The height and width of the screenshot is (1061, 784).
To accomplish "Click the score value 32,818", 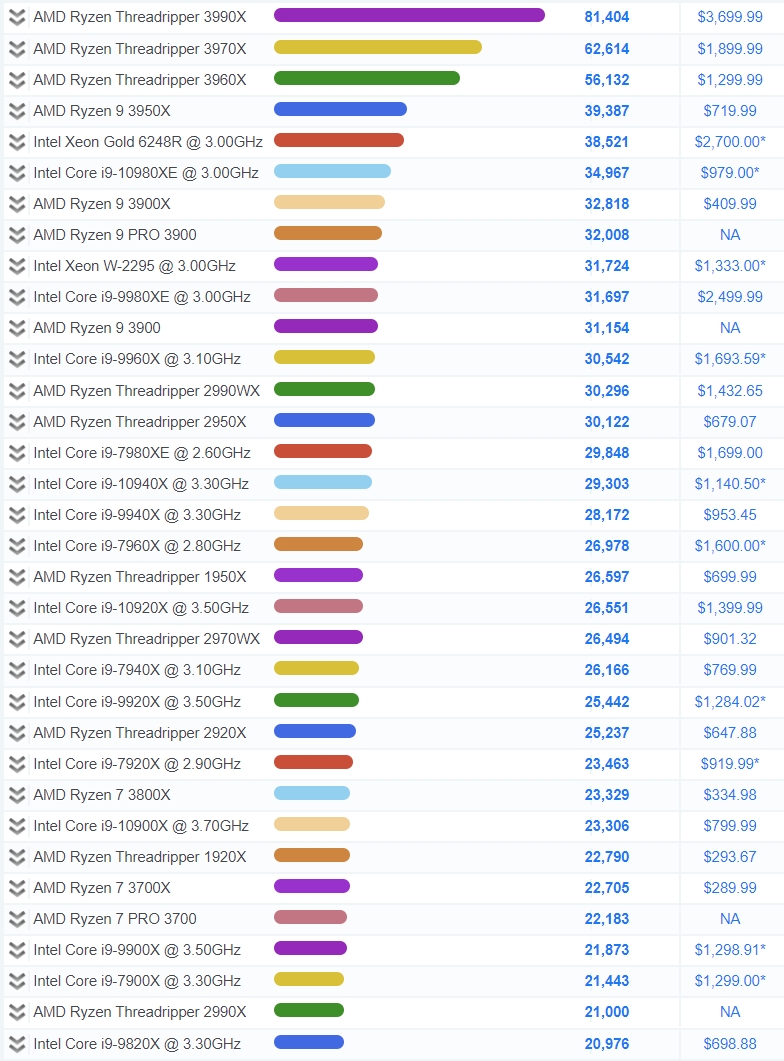I will [x=607, y=204].
